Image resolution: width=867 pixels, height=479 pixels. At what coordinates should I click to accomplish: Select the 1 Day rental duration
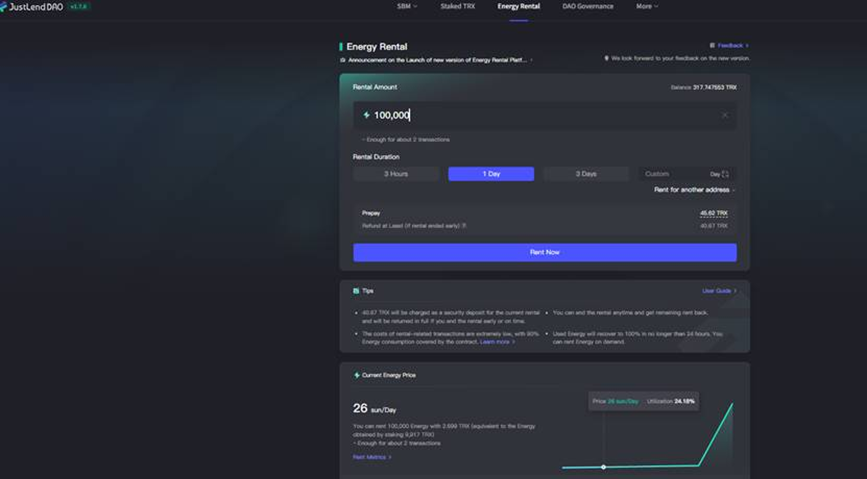pos(491,174)
